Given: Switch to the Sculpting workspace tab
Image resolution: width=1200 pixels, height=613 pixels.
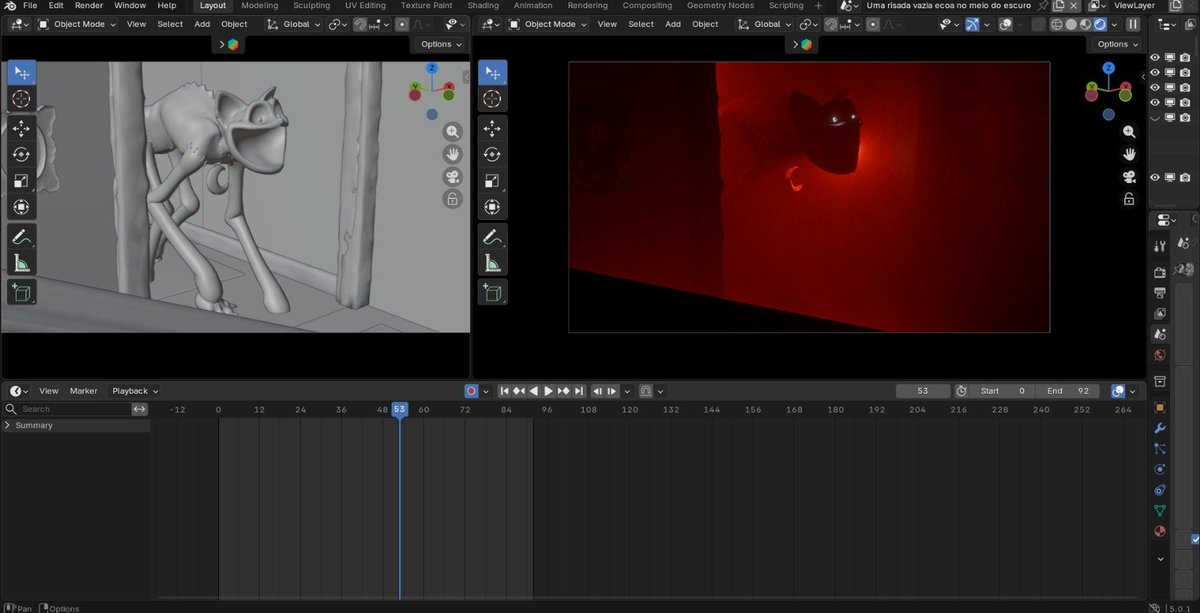Looking at the screenshot, I should coord(311,6).
